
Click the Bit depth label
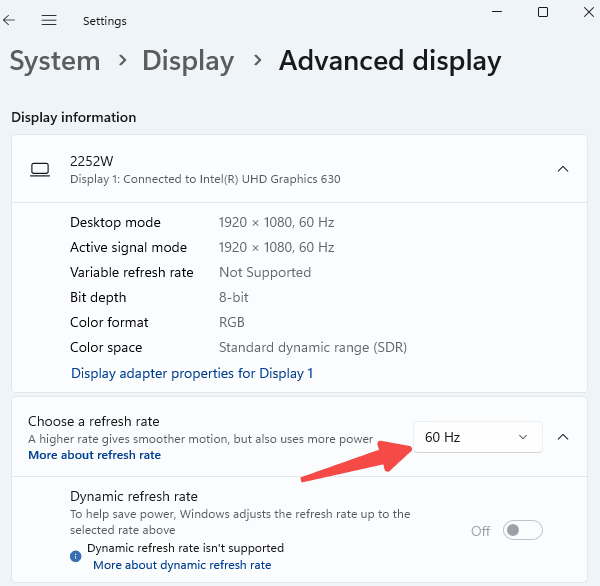coord(98,297)
